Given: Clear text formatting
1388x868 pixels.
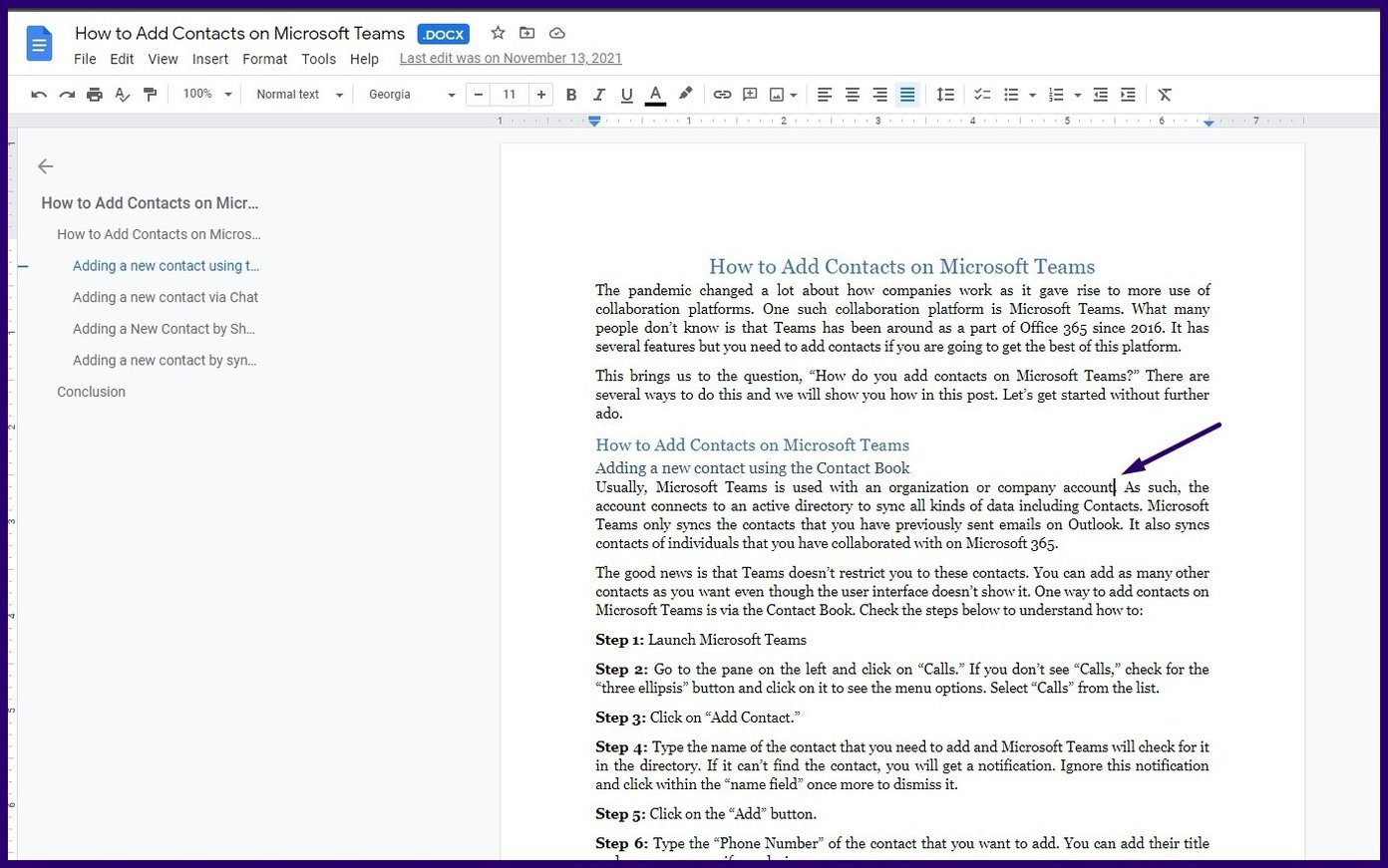Looking at the screenshot, I should pos(1165,95).
